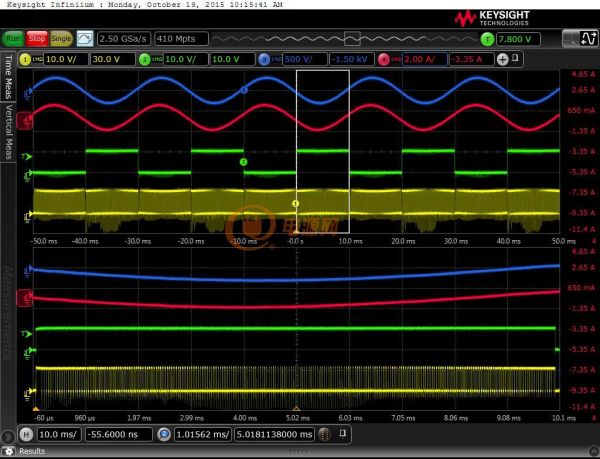Toggle channel 3 blue button

(x=264, y=59)
